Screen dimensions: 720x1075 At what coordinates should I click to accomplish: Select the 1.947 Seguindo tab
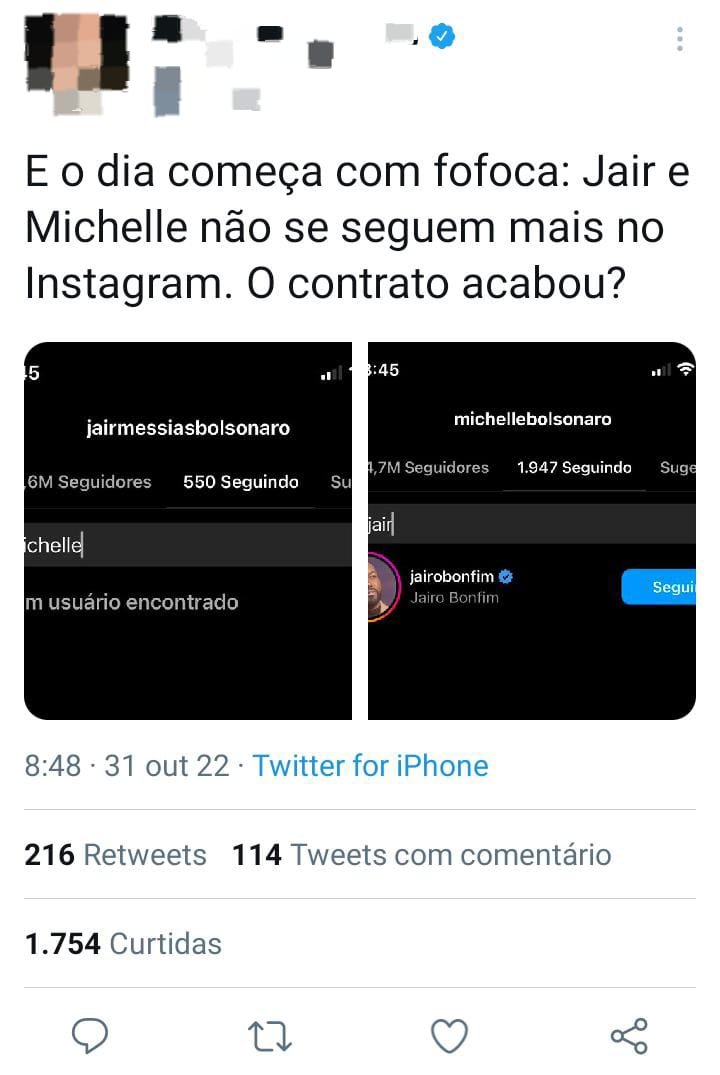click(574, 468)
